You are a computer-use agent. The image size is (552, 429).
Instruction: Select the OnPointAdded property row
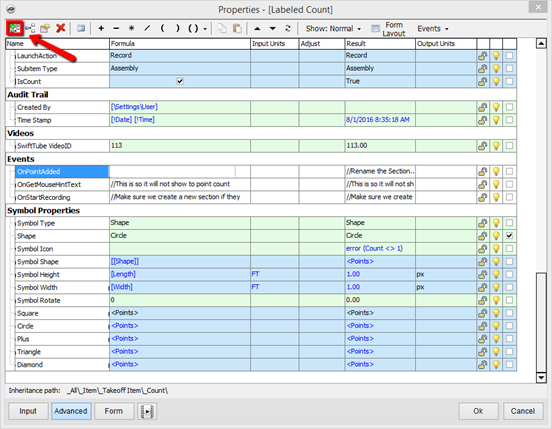point(62,171)
